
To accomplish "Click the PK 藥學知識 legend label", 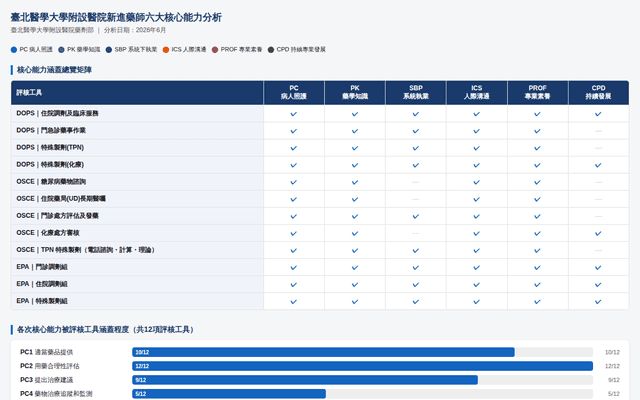I will [x=84, y=50].
